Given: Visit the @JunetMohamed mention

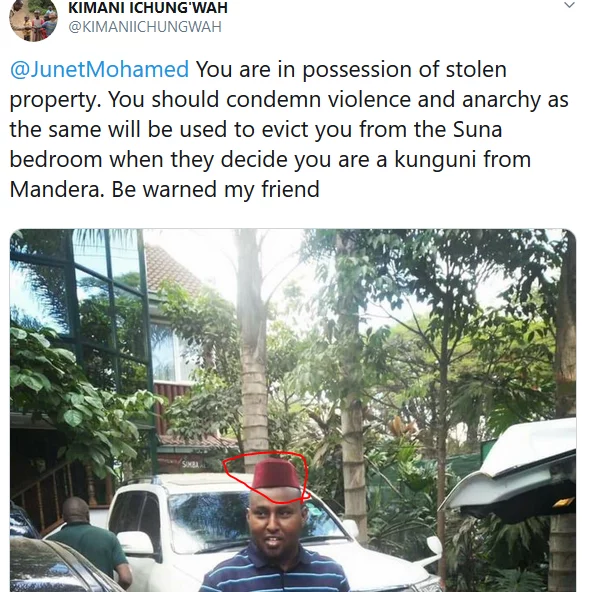Looking at the screenshot, I should pyautogui.click(x=99, y=69).
